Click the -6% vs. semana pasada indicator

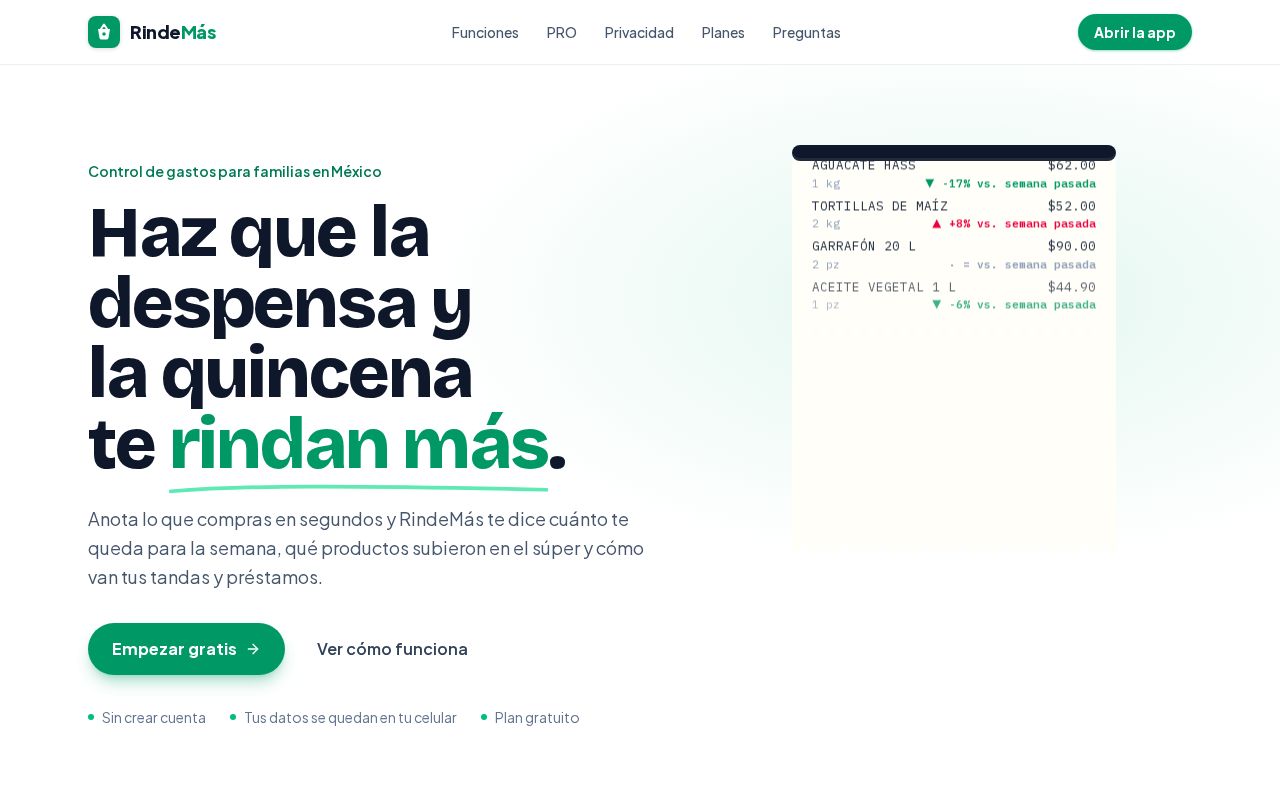(x=1013, y=305)
